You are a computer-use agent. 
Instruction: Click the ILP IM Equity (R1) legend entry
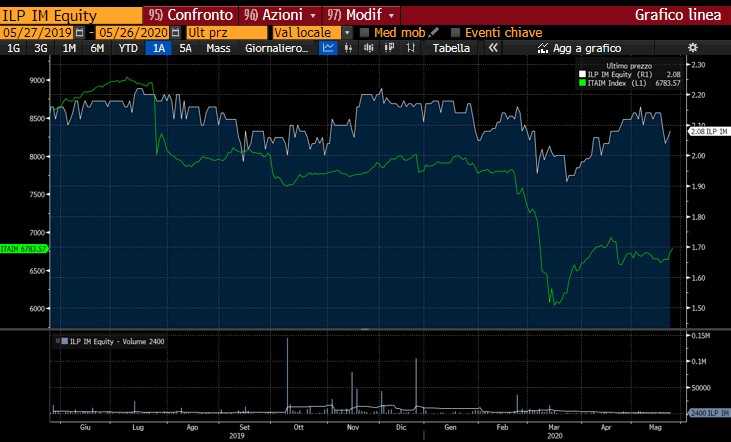(620, 74)
